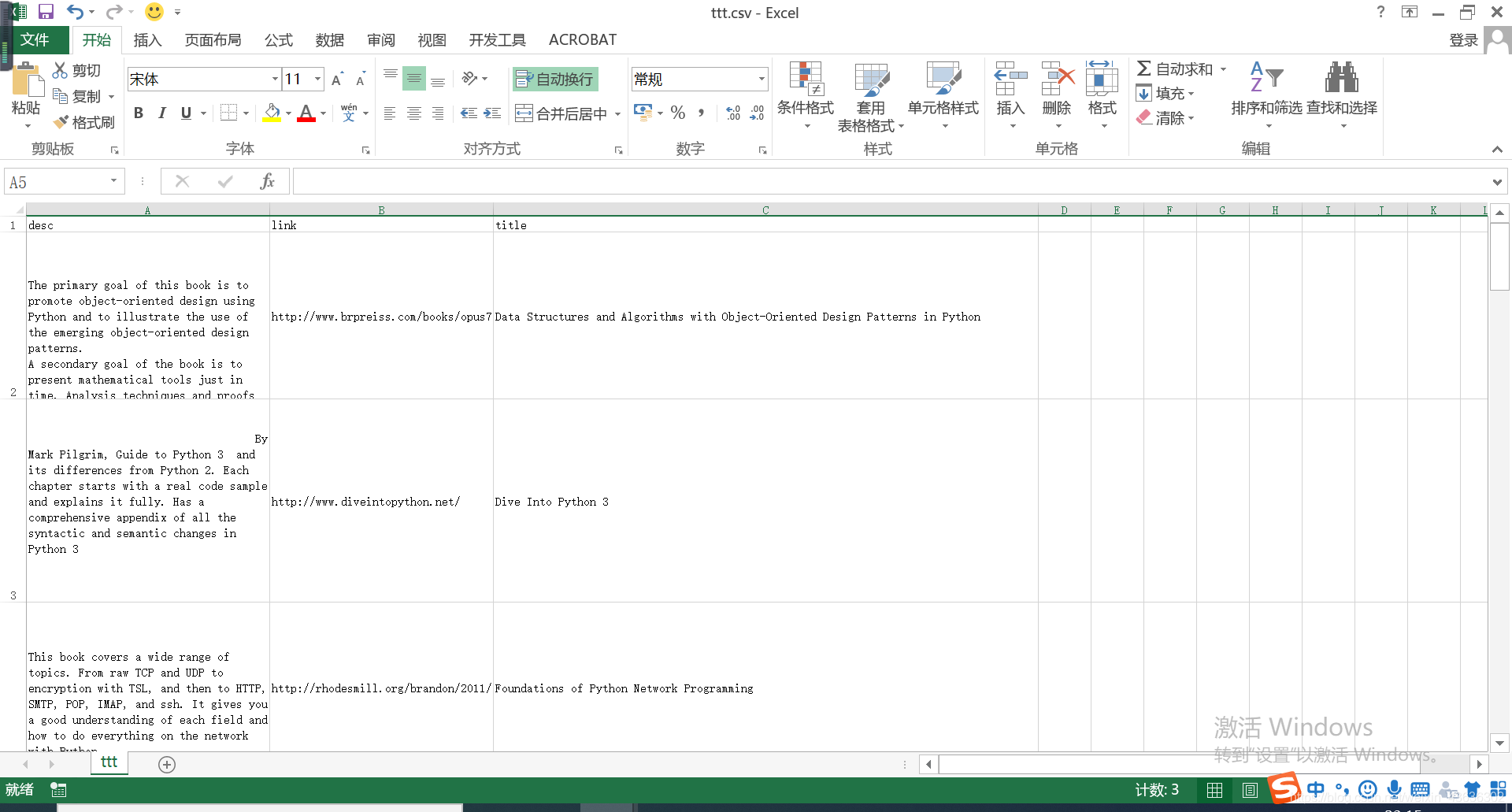Click the Redo arrow icon
This screenshot has width=1512, height=812.
coord(114,12)
